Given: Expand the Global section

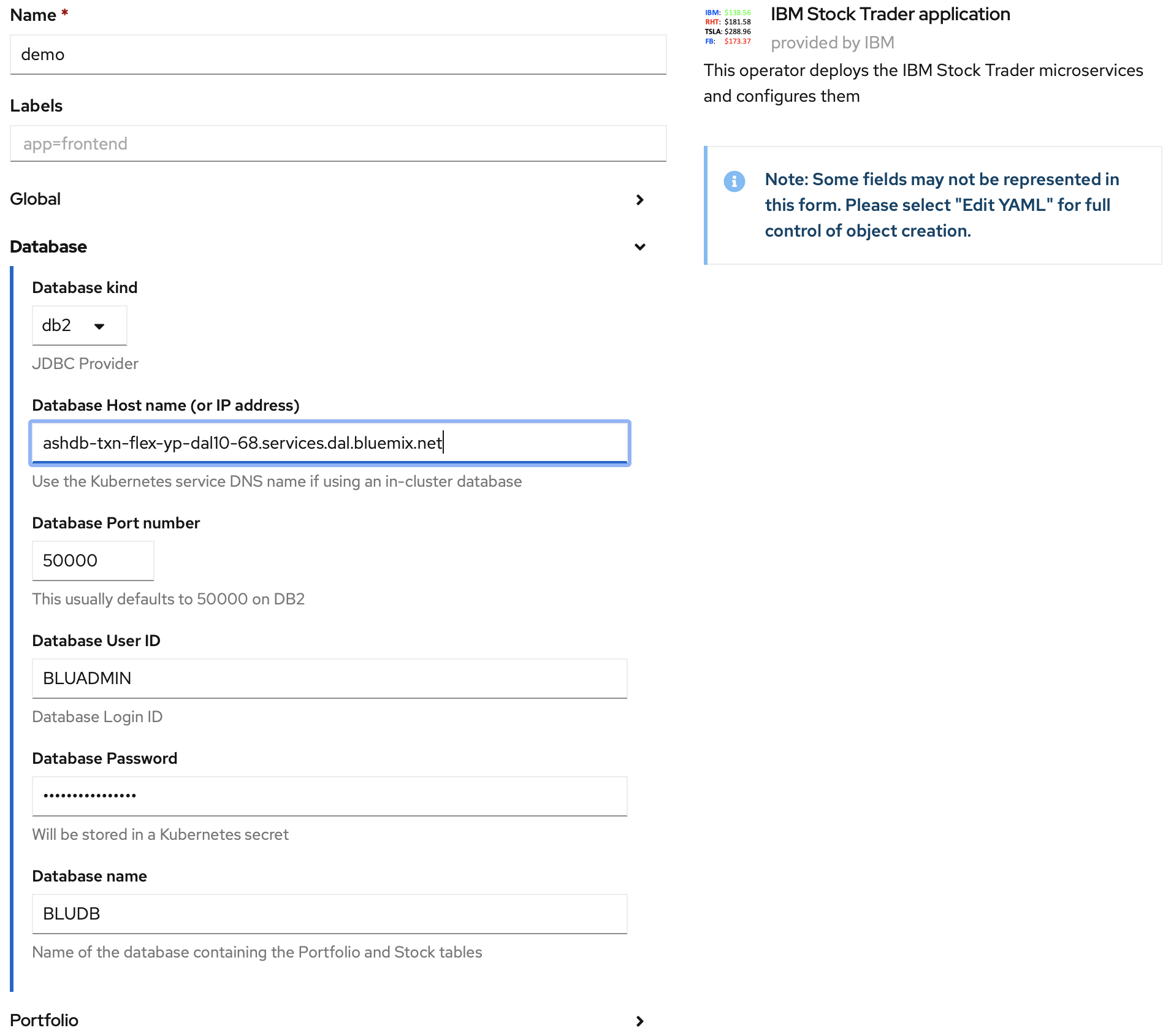Looking at the screenshot, I should (328, 199).
